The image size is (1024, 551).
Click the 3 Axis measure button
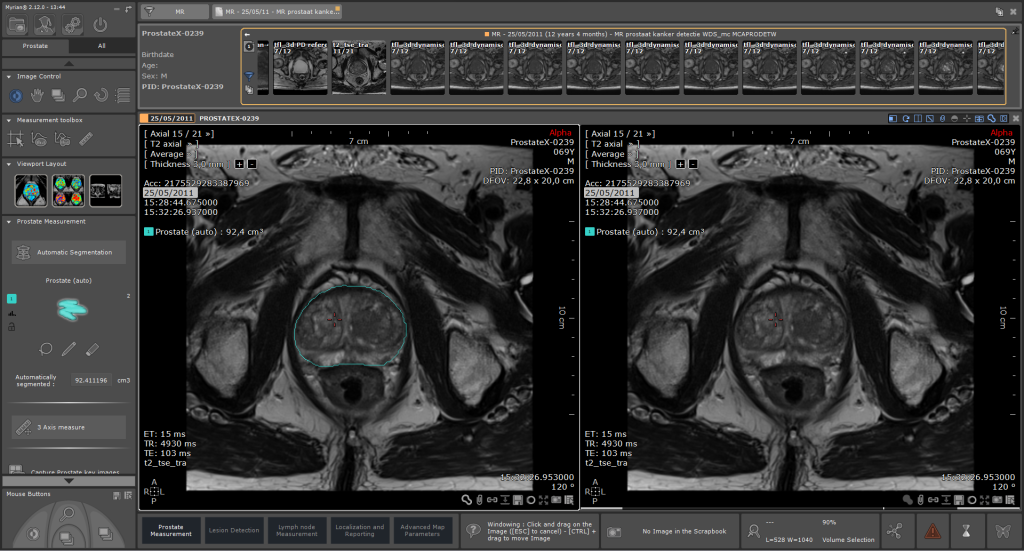pos(68,427)
